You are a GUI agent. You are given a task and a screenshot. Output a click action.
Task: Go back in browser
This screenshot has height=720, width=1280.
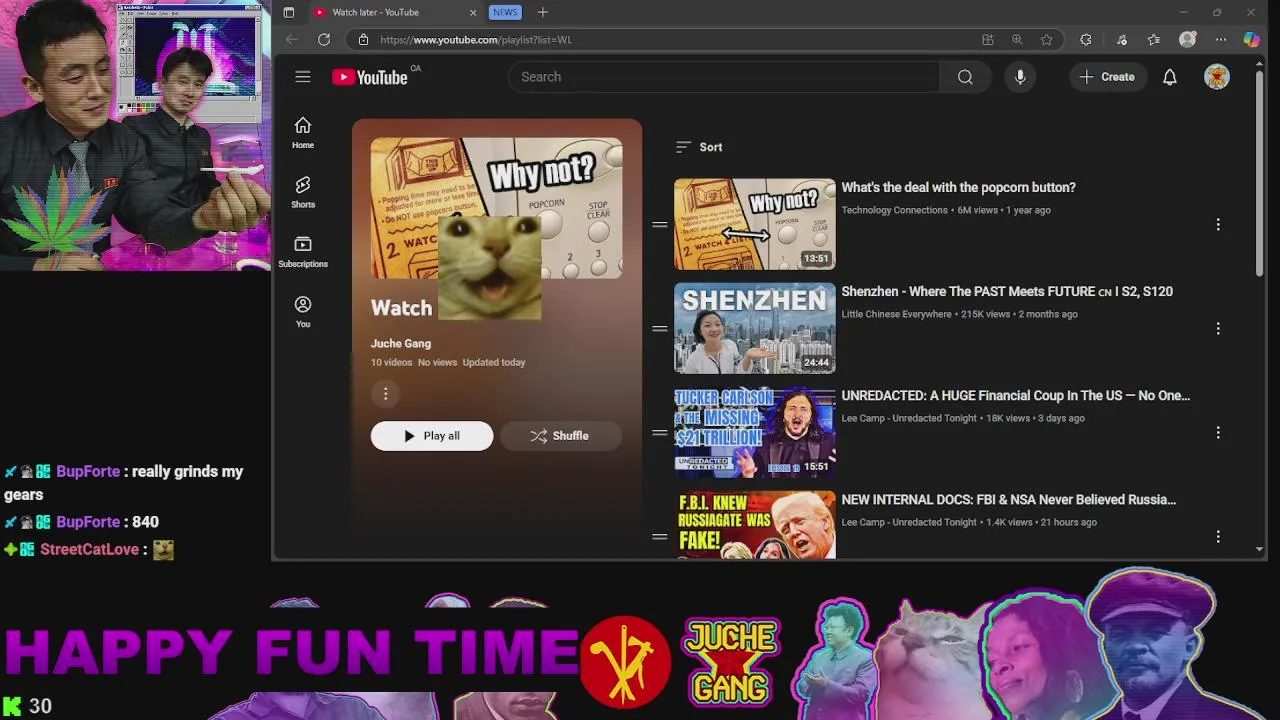tap(291, 40)
